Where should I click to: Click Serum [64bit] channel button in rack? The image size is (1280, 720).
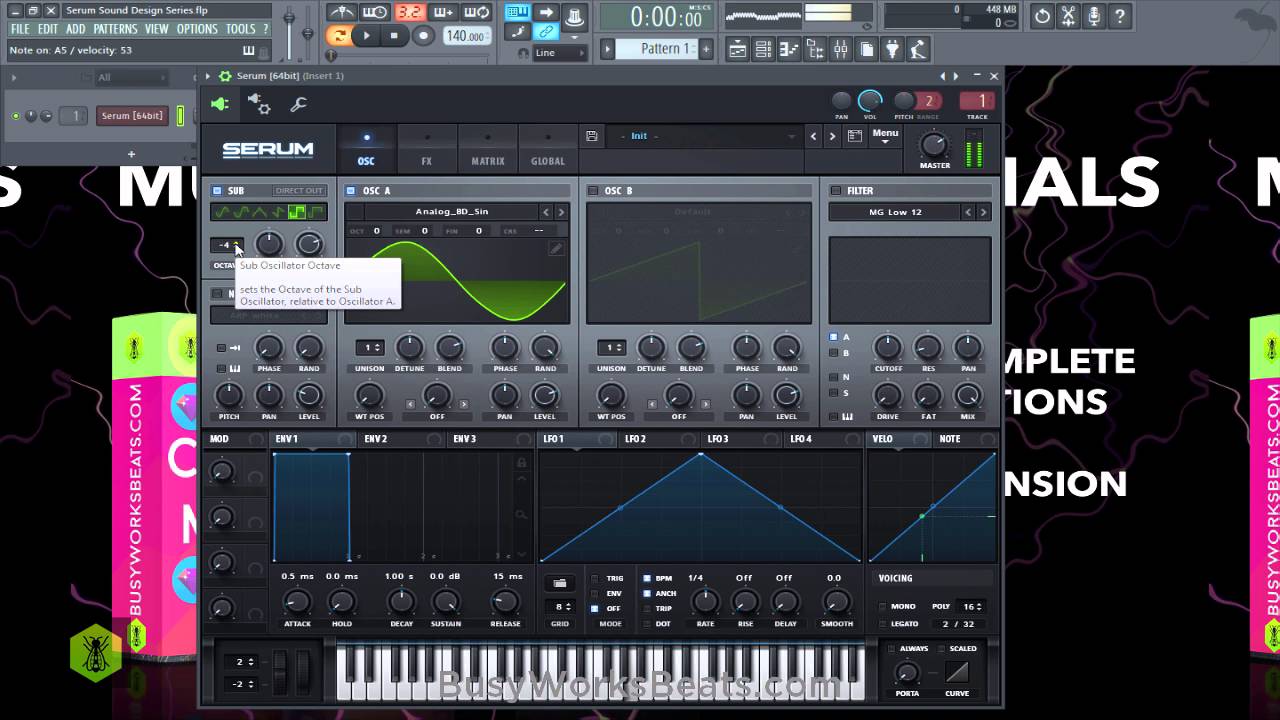click(131, 116)
